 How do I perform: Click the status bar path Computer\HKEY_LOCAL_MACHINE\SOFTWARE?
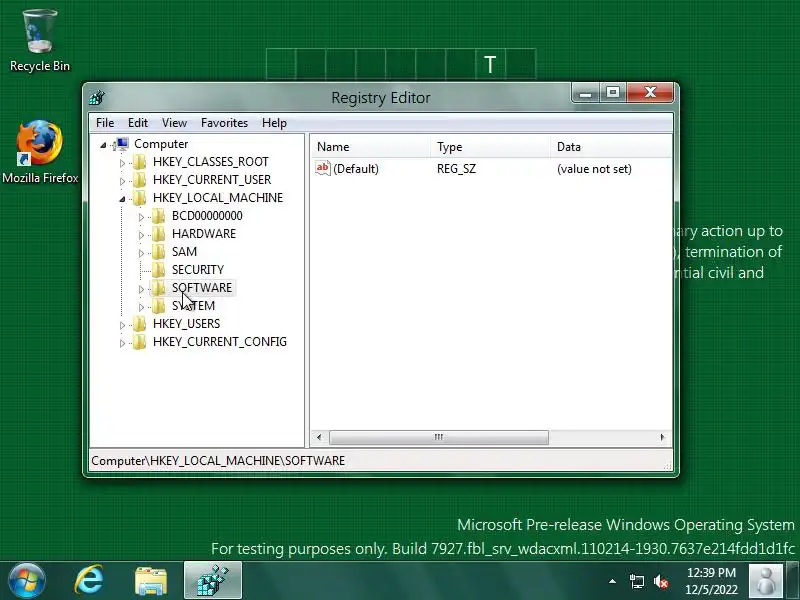[x=218, y=461]
